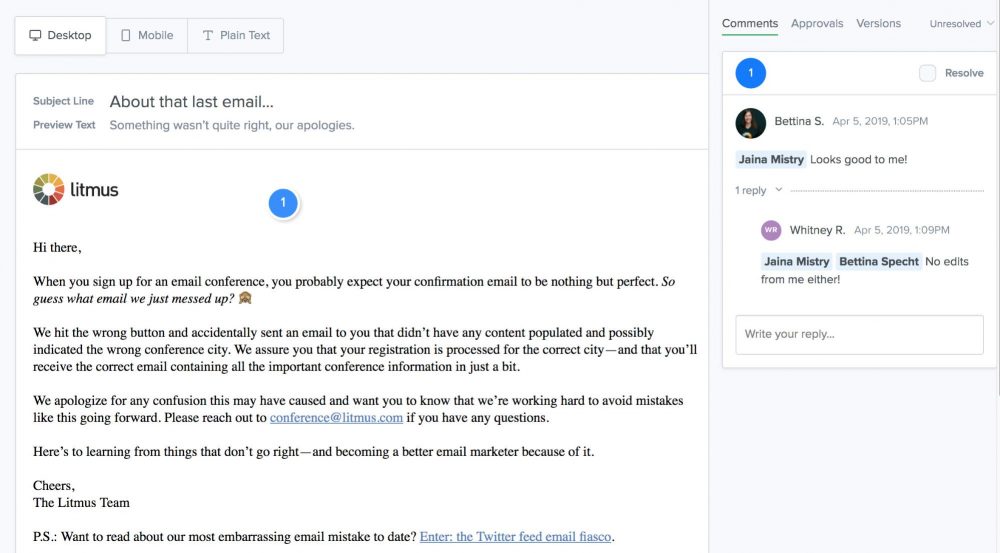Click the Bettina Specht mention tag
The width and height of the screenshot is (1000, 553).
[878, 262]
